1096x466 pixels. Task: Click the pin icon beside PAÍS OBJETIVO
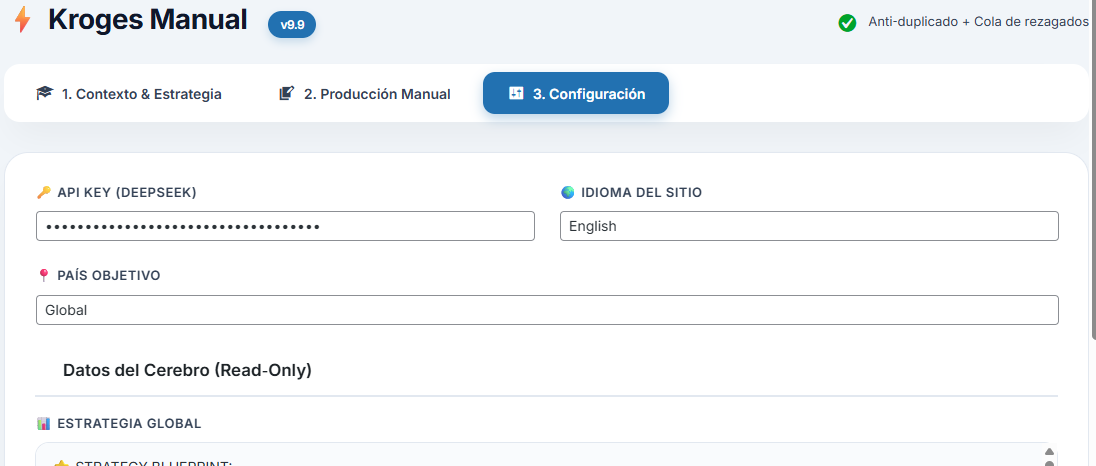43,275
